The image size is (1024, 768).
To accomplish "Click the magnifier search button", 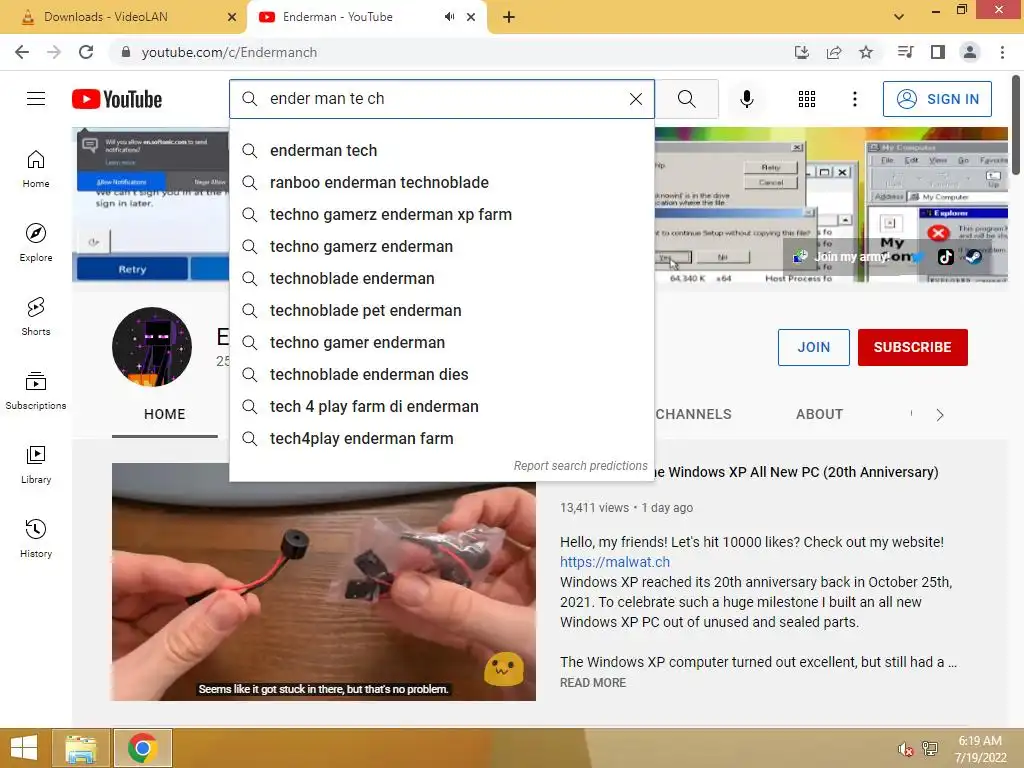I will point(686,99).
